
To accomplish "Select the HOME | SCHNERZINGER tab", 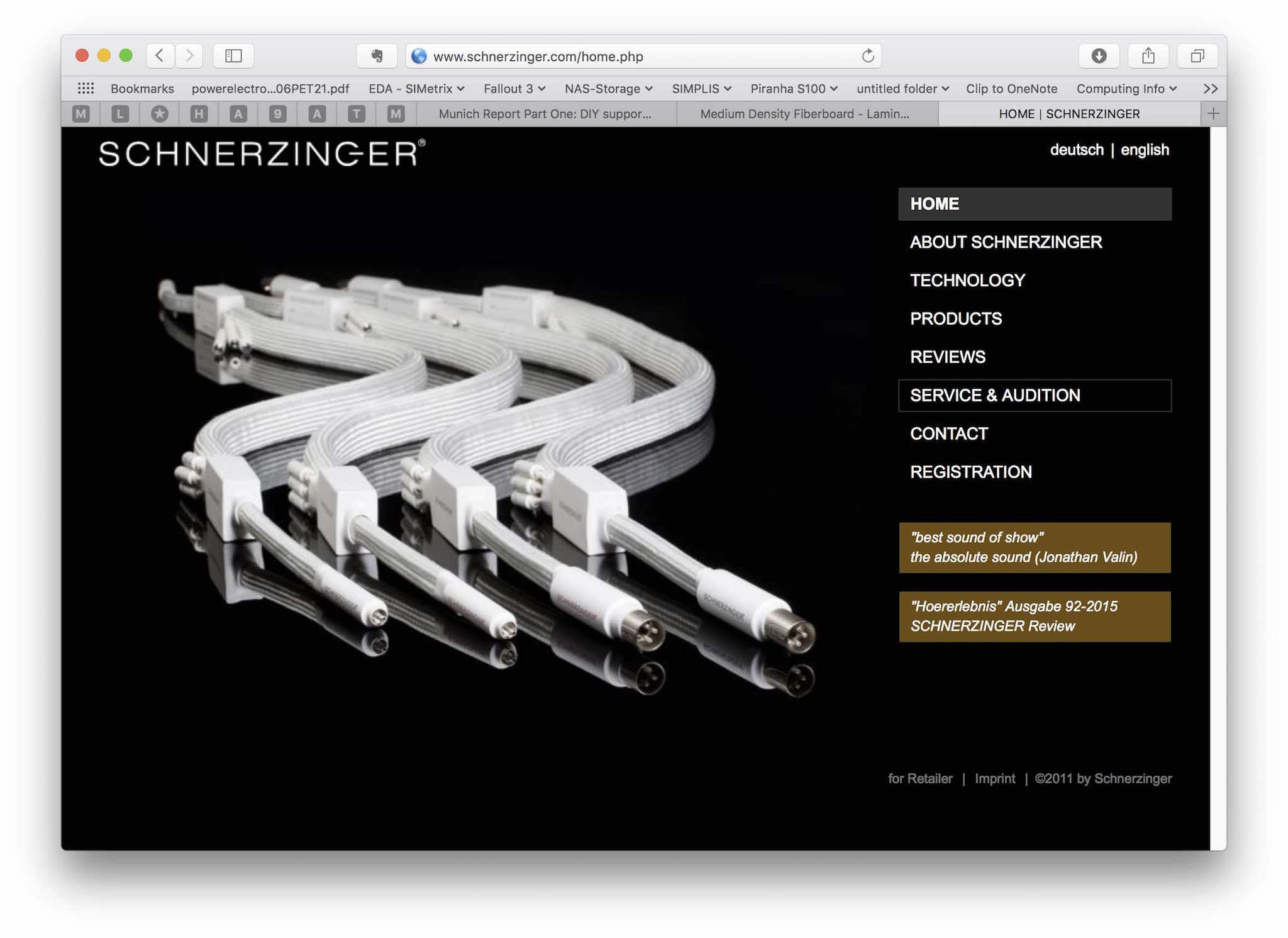I will [1069, 114].
